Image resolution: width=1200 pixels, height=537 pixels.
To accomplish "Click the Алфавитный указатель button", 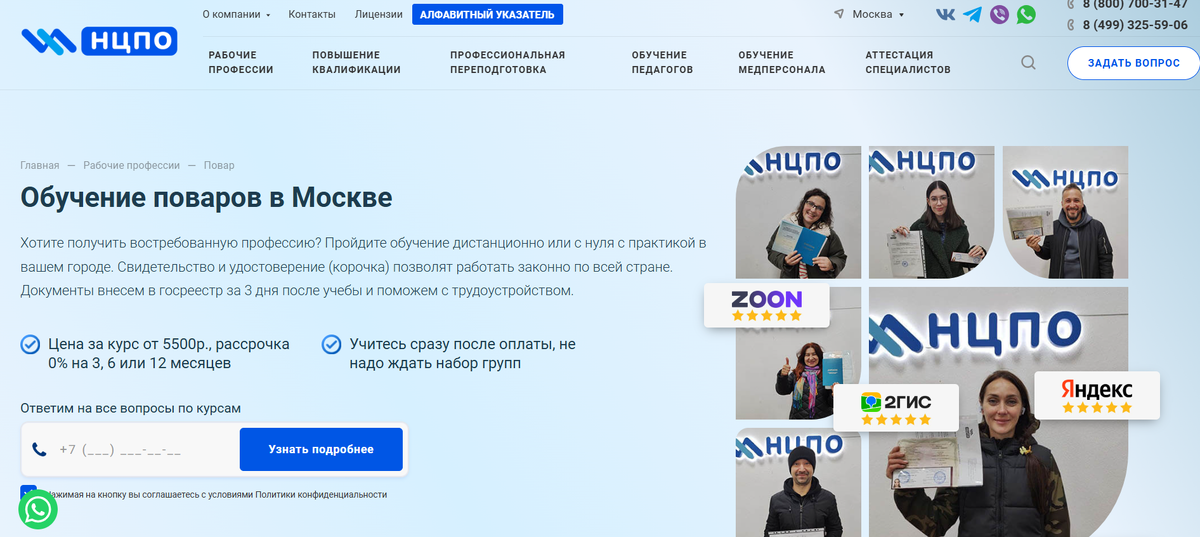I will pyautogui.click(x=488, y=15).
